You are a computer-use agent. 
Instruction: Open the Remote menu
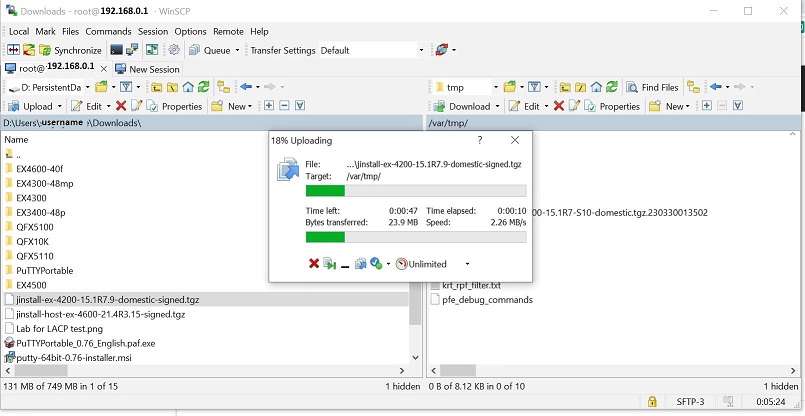(x=228, y=31)
